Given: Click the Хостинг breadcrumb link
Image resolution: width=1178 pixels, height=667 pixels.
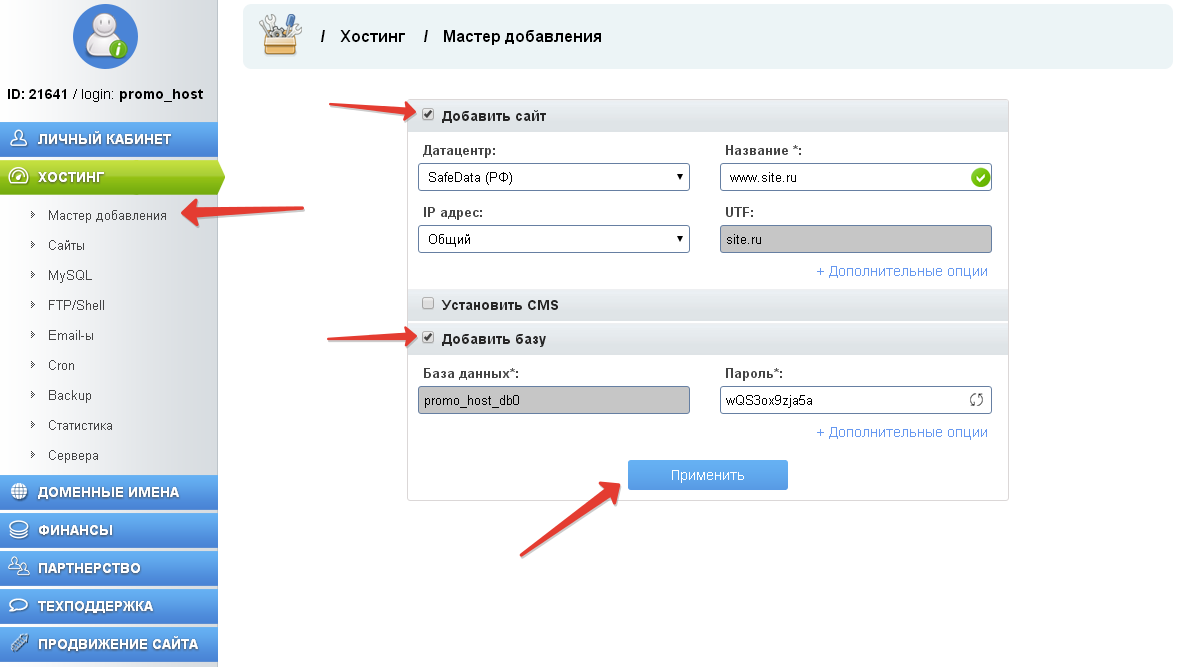Looking at the screenshot, I should (372, 36).
